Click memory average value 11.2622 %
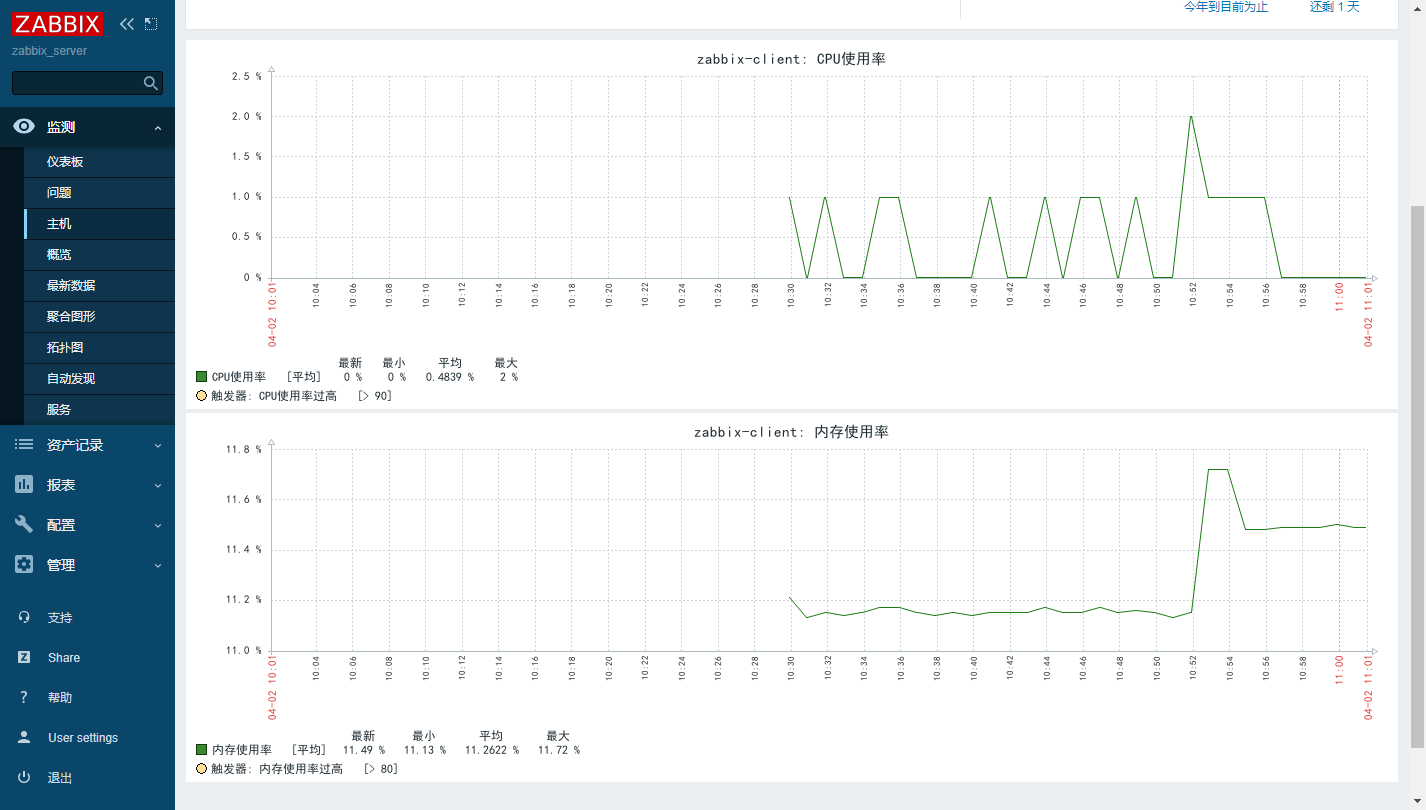 491,750
